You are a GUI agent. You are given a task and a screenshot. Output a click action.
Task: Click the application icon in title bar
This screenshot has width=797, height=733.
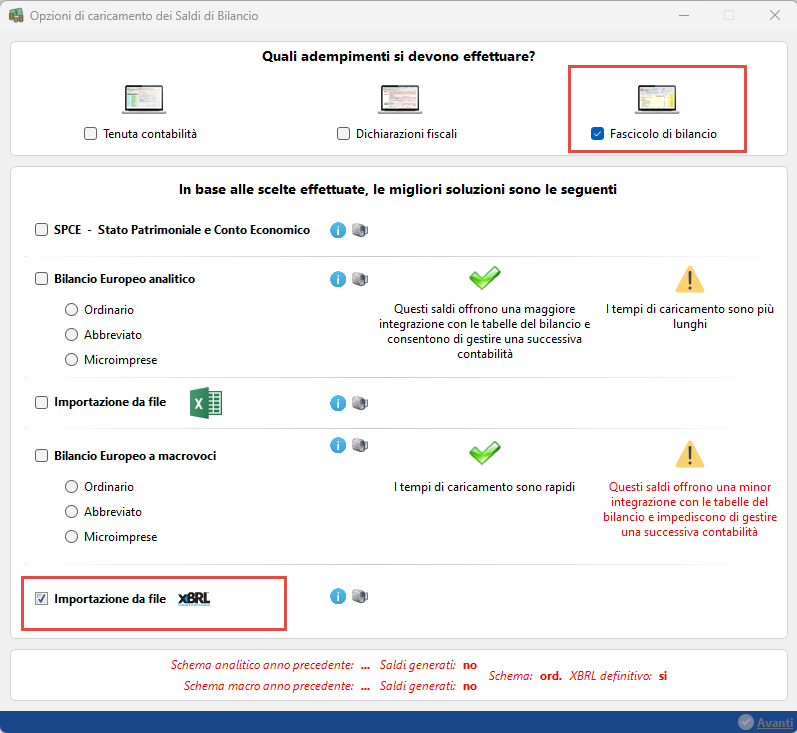coord(16,16)
